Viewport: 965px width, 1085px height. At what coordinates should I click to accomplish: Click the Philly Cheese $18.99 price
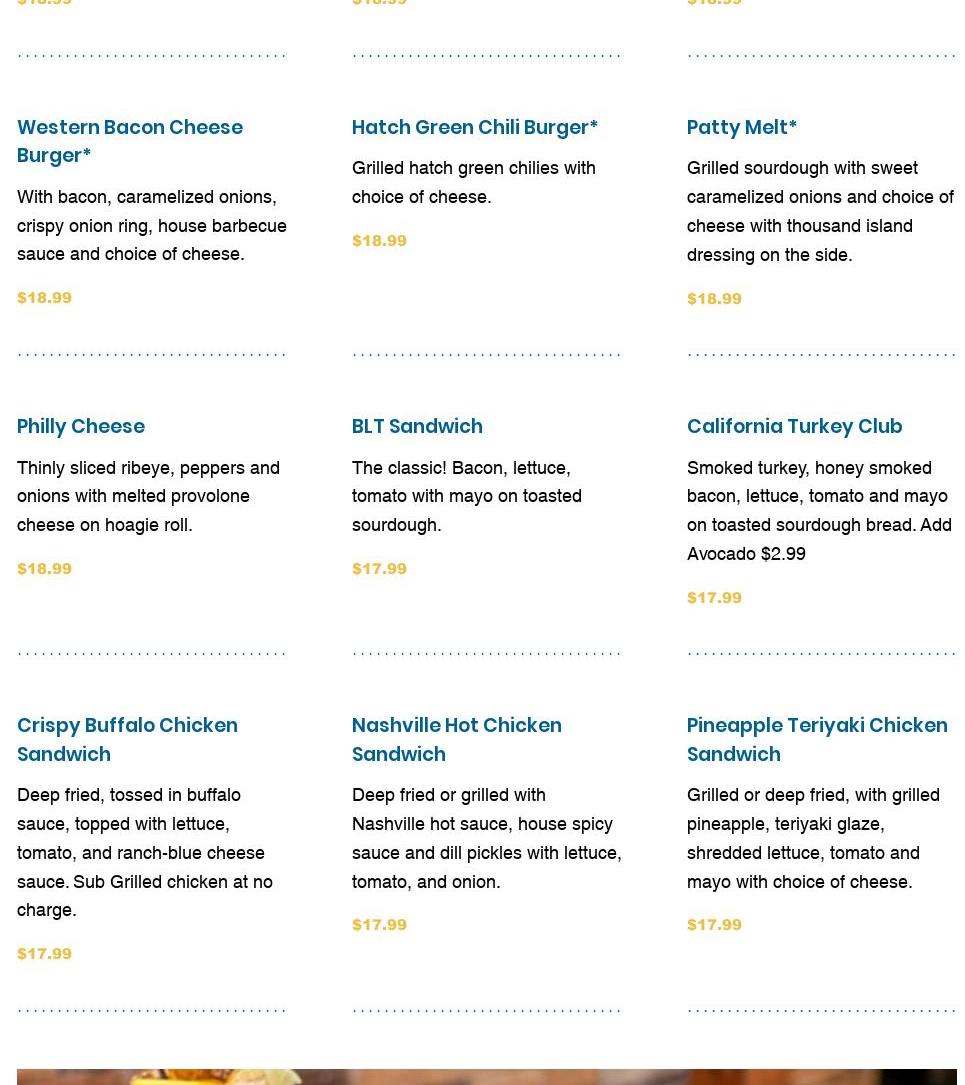[44, 568]
